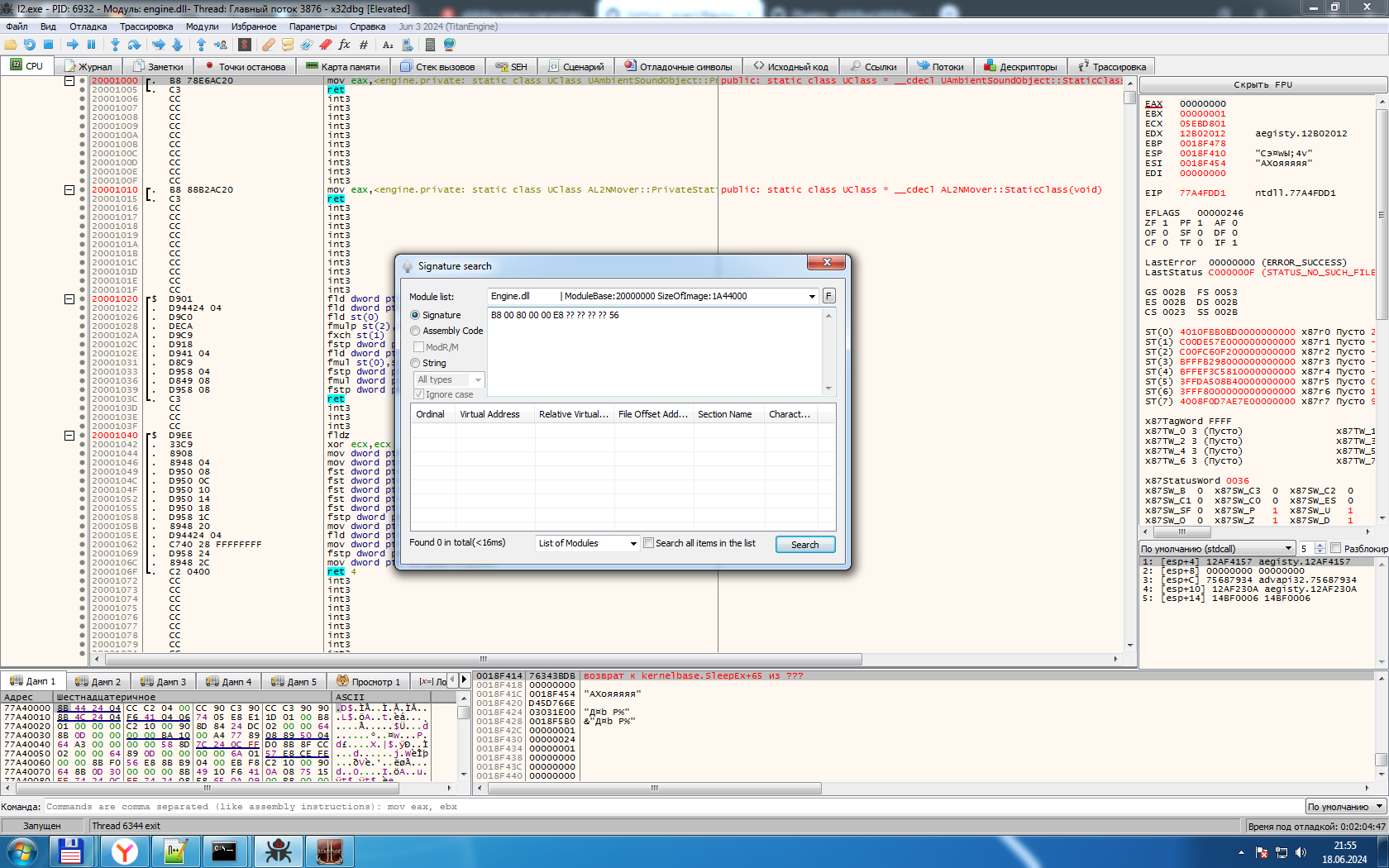Switch to the Точки останова tab

point(245,67)
